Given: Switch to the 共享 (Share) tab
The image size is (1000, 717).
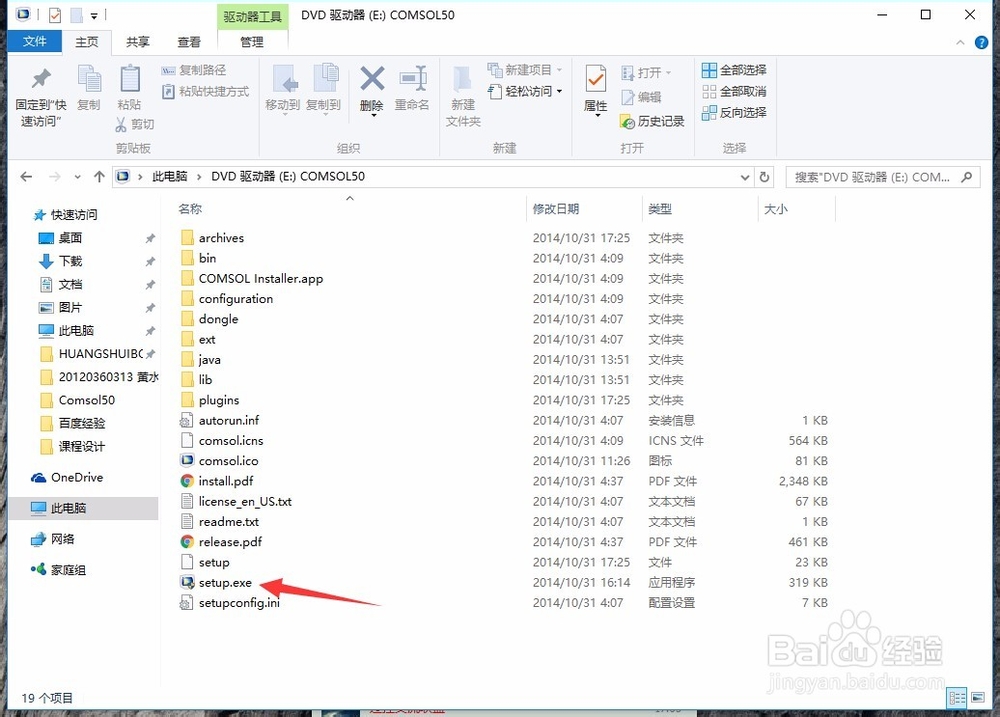Looking at the screenshot, I should click(137, 42).
